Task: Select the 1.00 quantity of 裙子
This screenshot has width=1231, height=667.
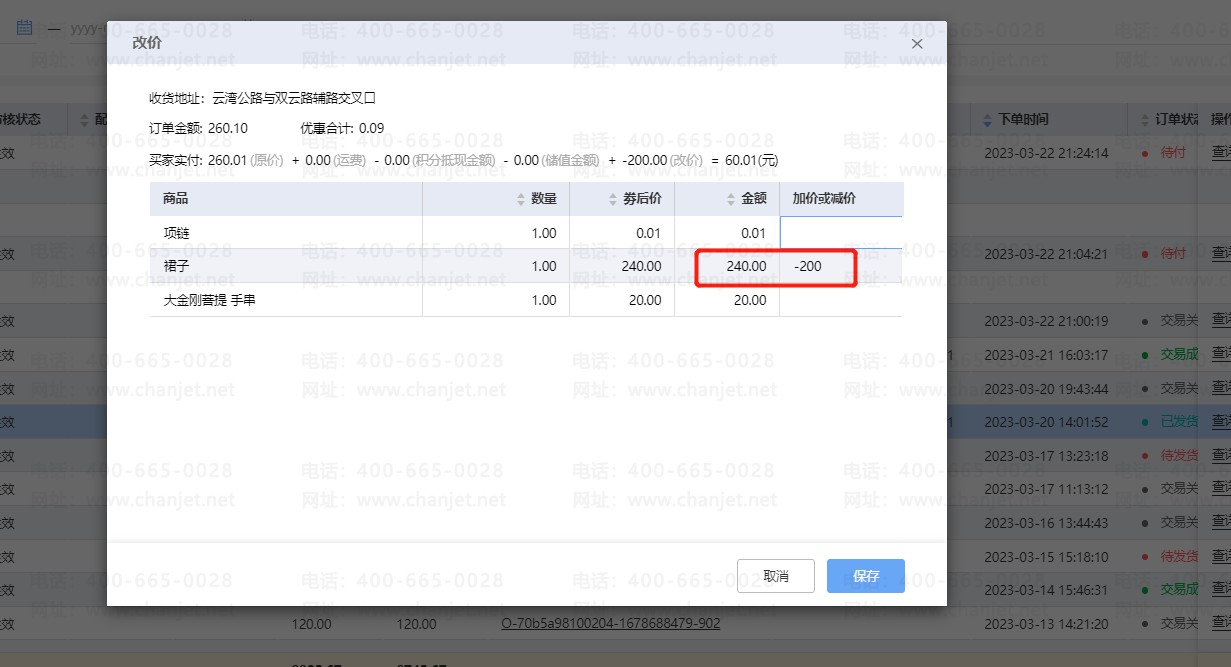Action: pyautogui.click(x=496, y=266)
